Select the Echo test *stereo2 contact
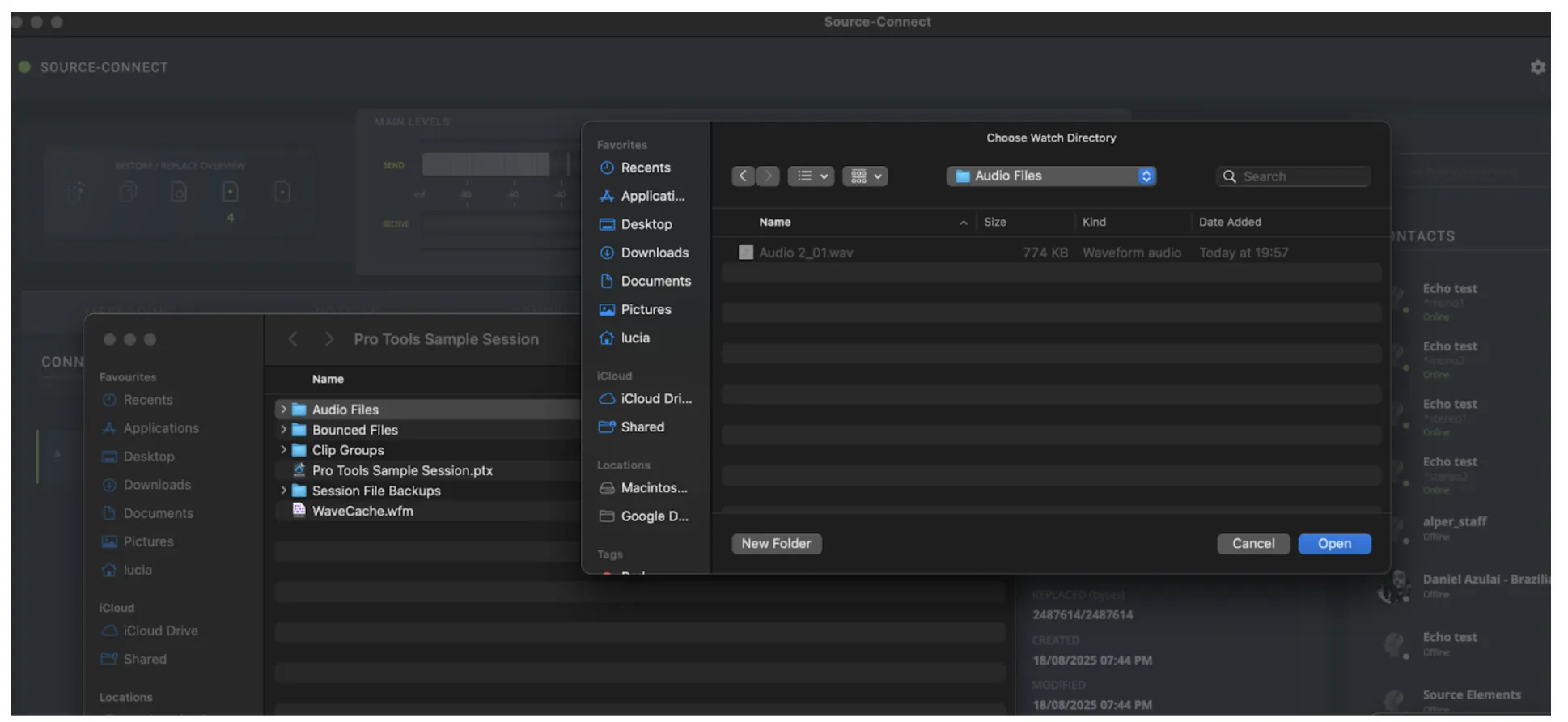This screenshot has width=1568, height=722. click(x=1450, y=475)
